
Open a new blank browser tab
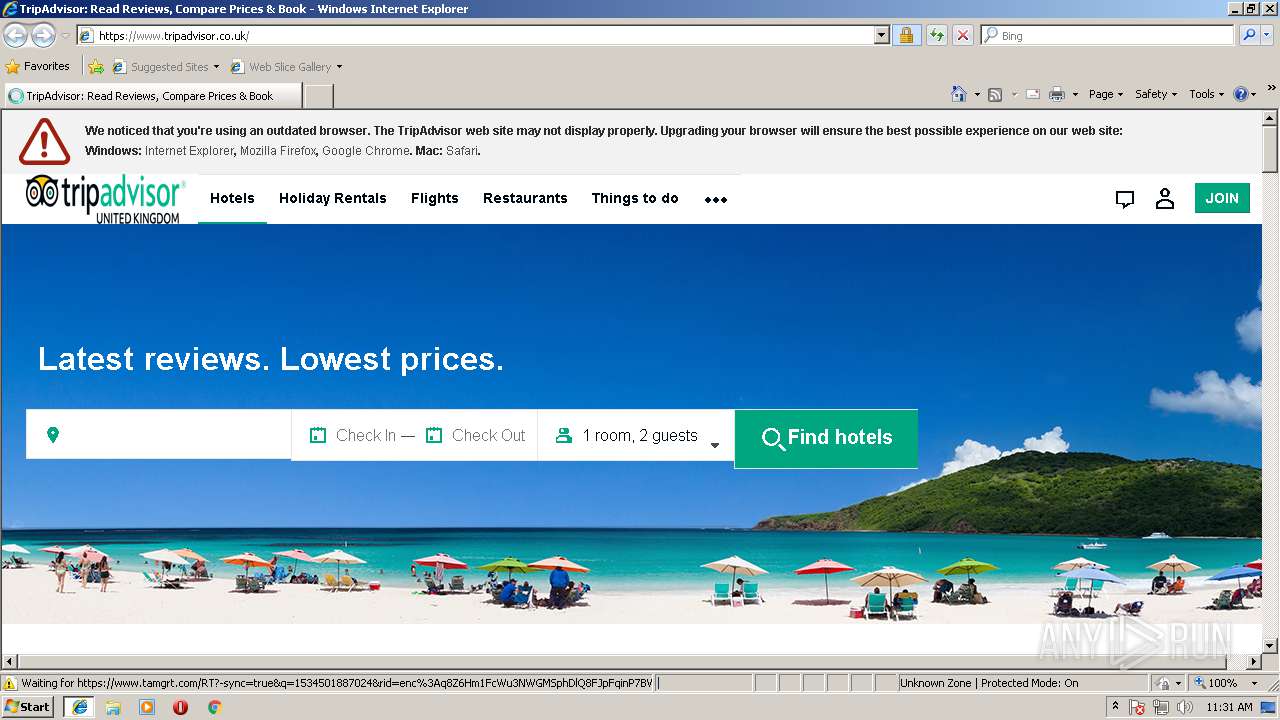[x=318, y=96]
